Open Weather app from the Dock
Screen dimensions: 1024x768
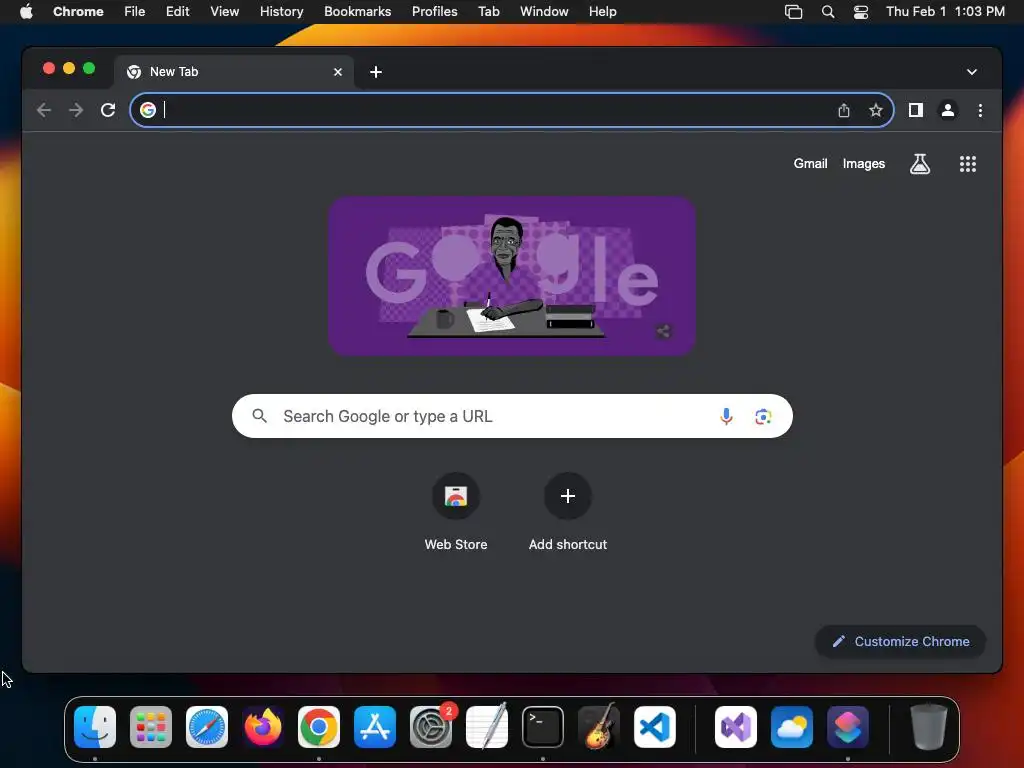click(x=792, y=727)
